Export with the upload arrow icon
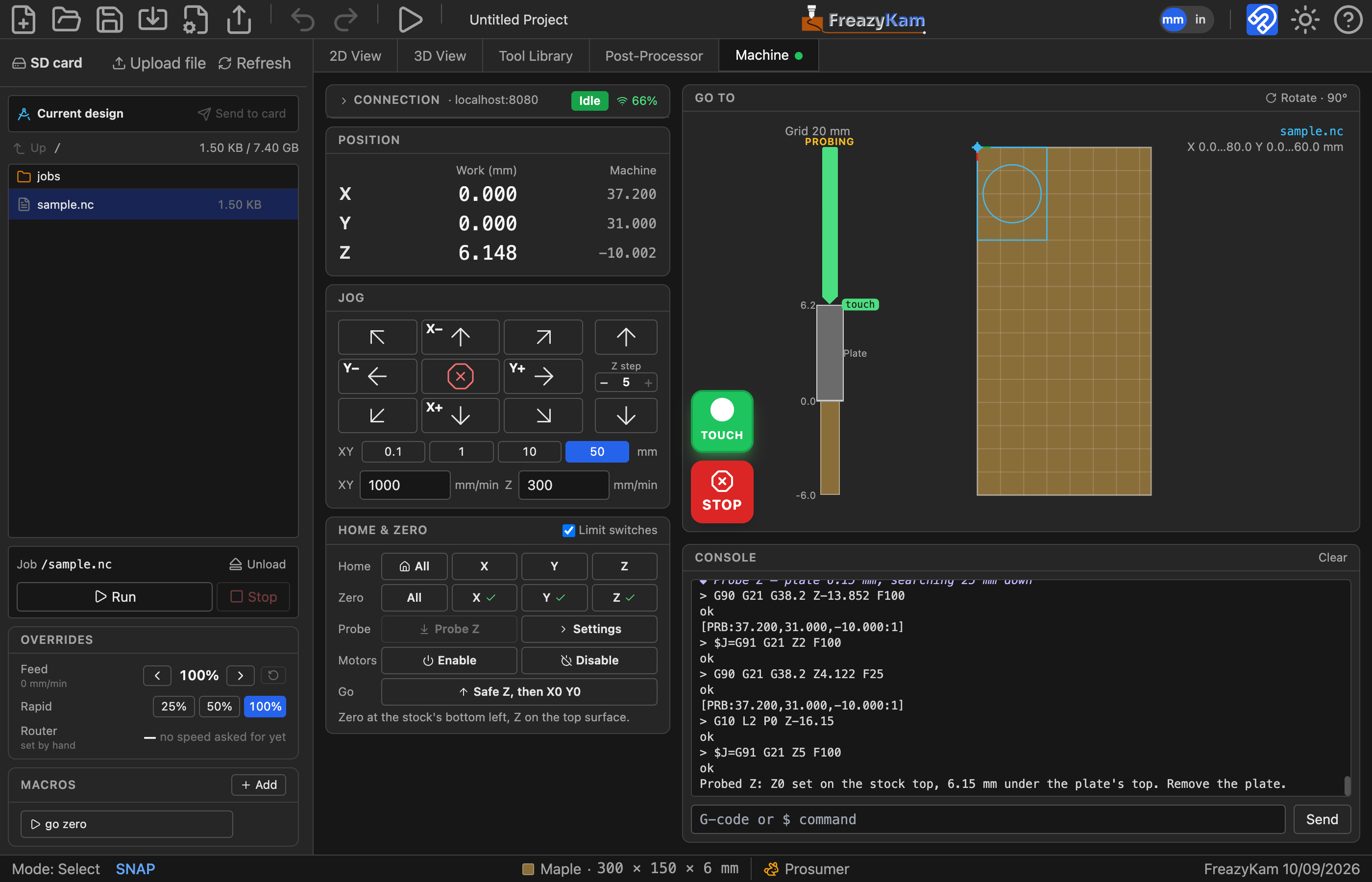1372x882 pixels. coord(239,20)
